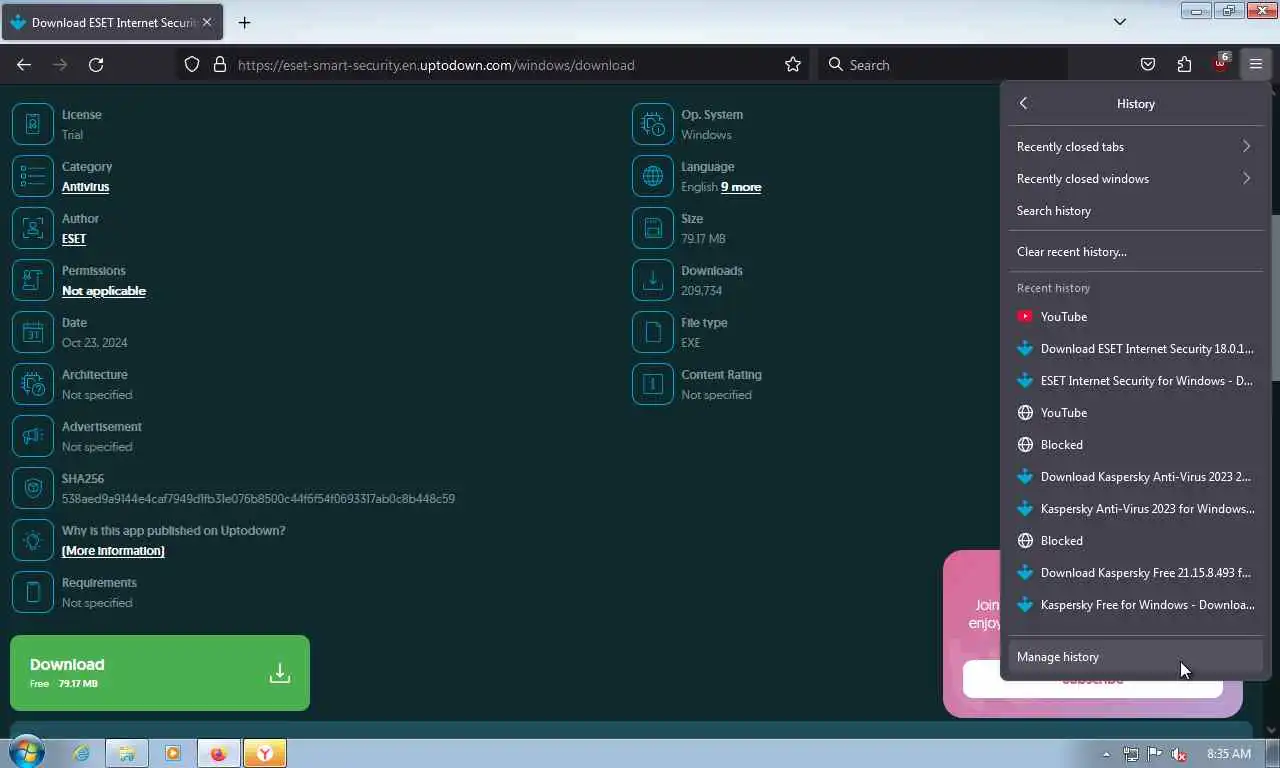Follow the Antivirus category link
Image resolution: width=1280 pixels, height=768 pixels.
pyautogui.click(x=85, y=187)
